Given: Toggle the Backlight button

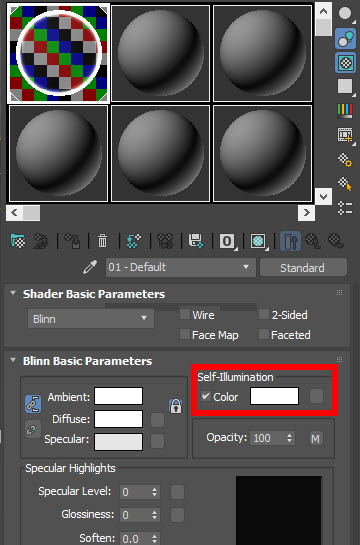Looking at the screenshot, I should (x=345, y=38).
